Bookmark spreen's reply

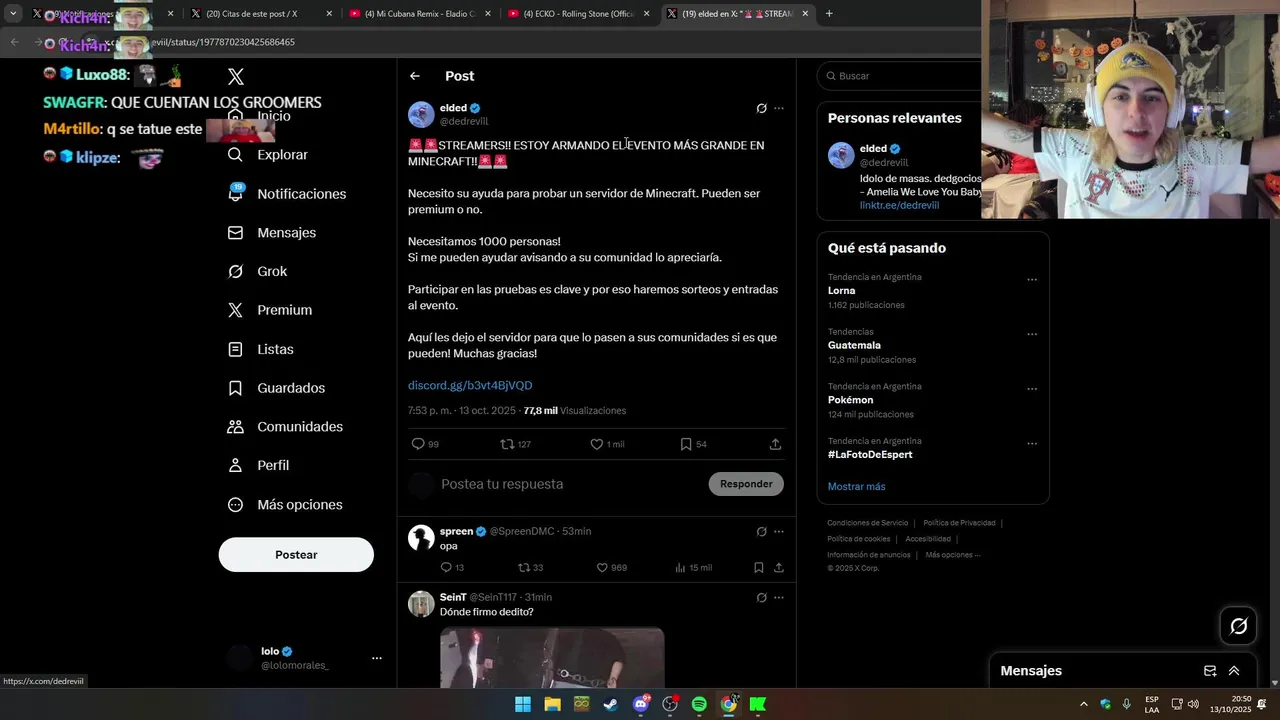coord(759,568)
